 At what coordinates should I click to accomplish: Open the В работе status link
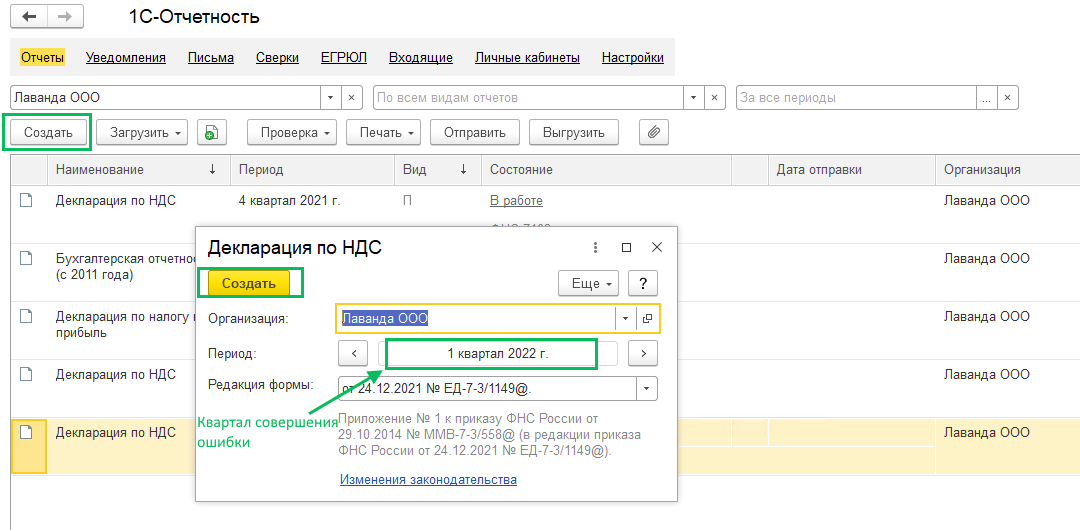pyautogui.click(x=516, y=201)
